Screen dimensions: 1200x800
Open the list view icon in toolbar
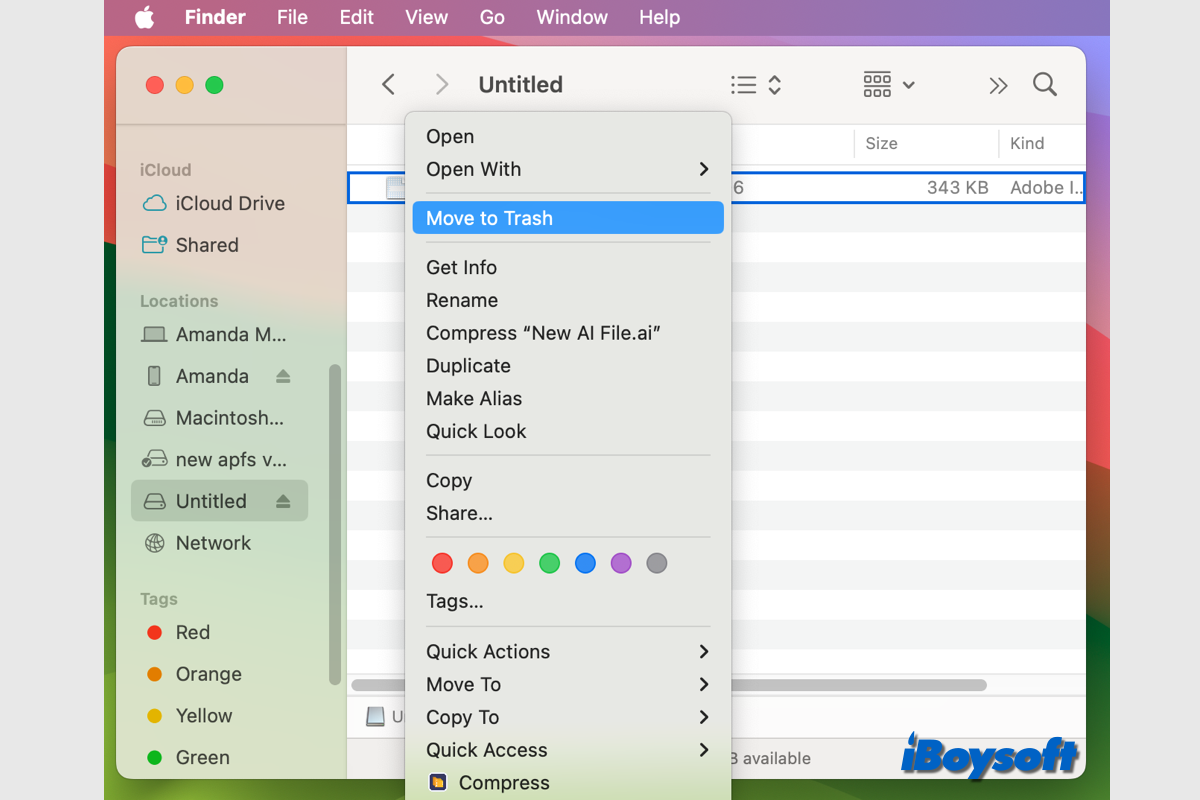[744, 85]
